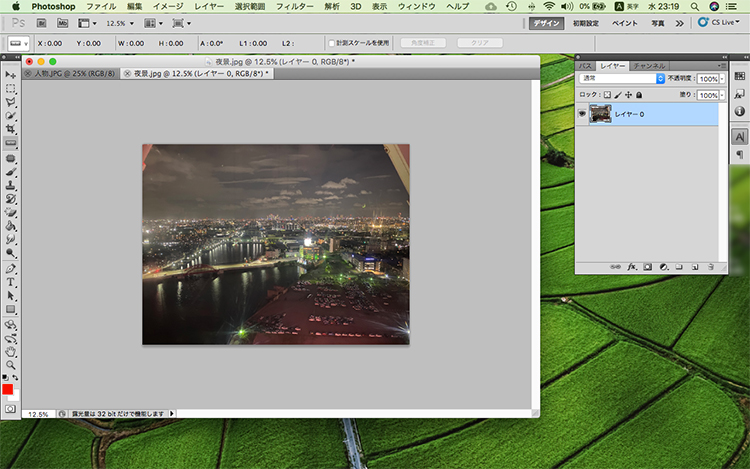This screenshot has height=469, width=750.
Task: Swap foreground and background colors
Action: coord(15,378)
